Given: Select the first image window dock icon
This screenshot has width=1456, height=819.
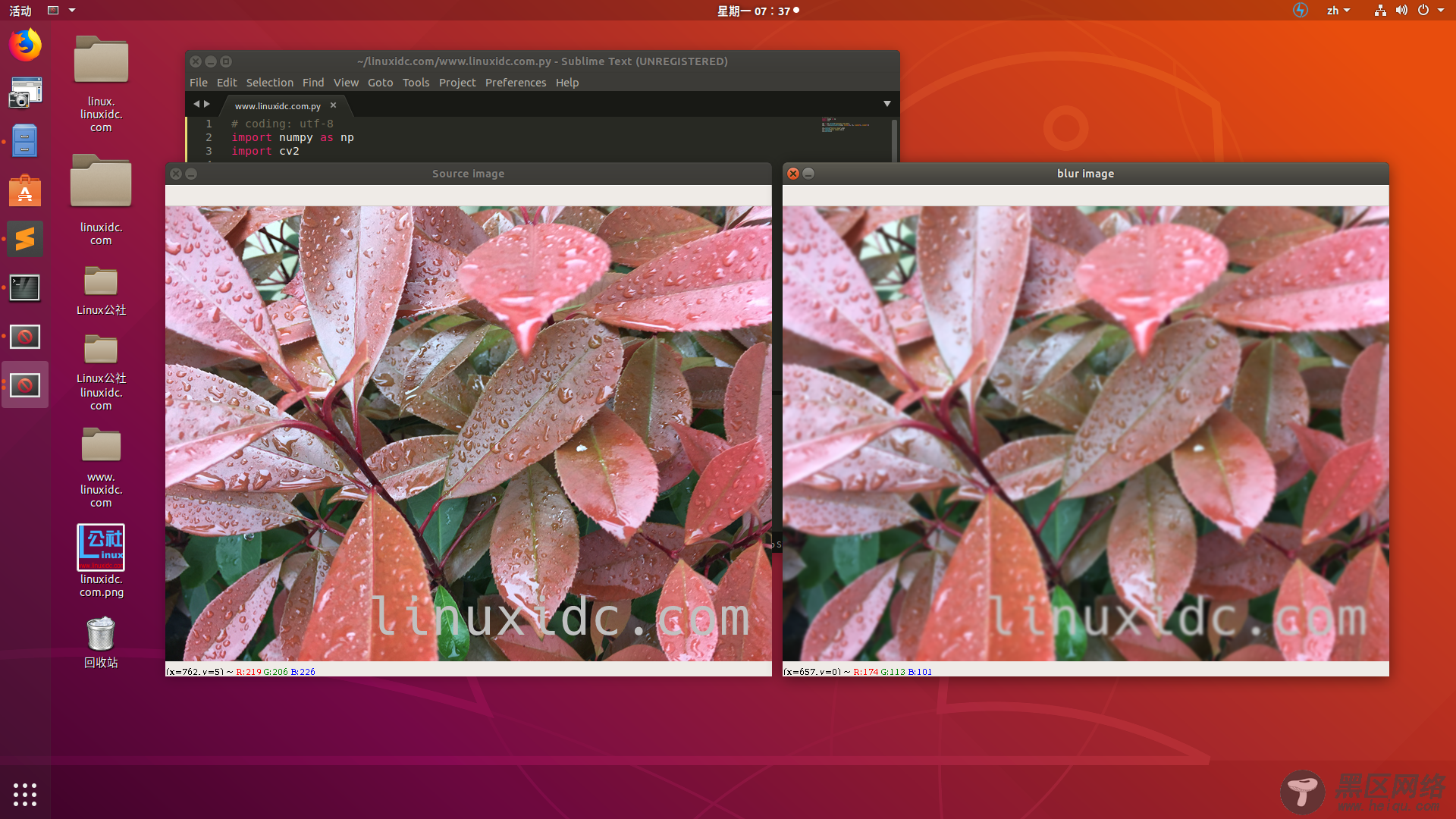Looking at the screenshot, I should pyautogui.click(x=25, y=336).
